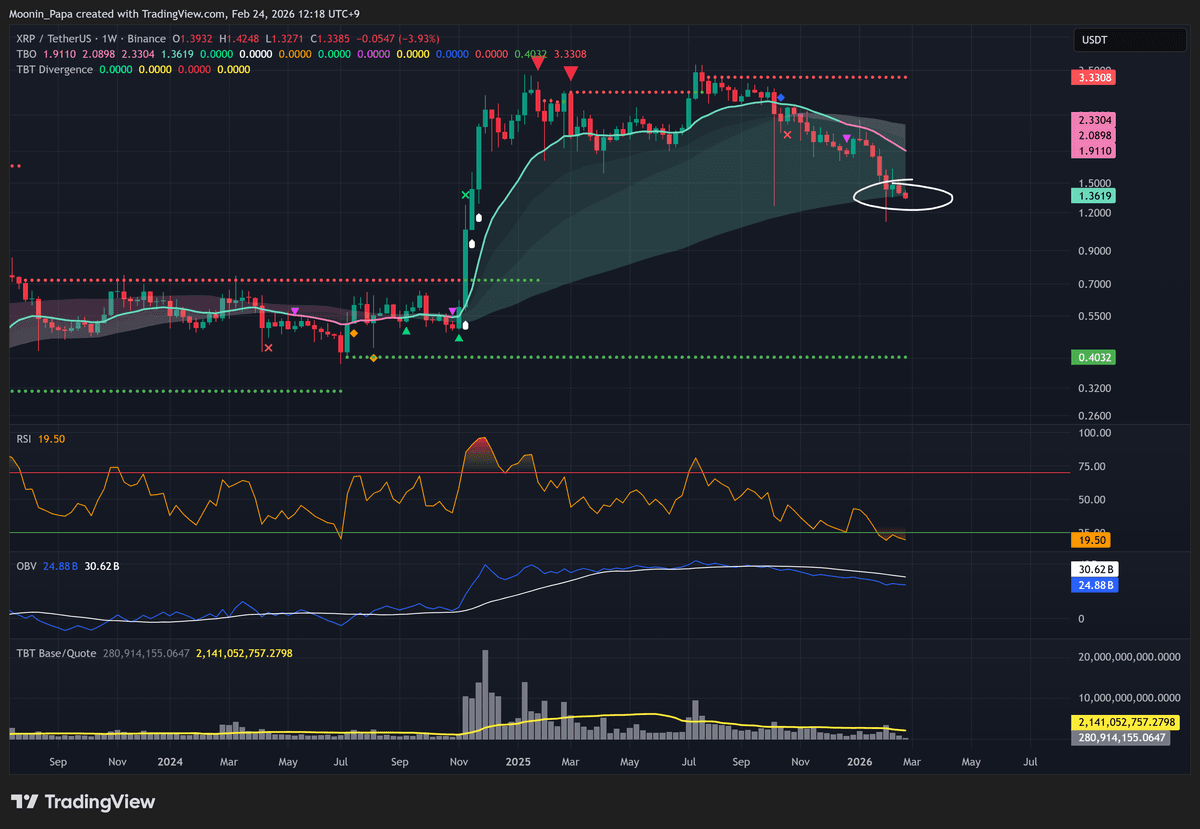
Task: Click the 0.2600 price scale tick
Action: tap(1093, 416)
